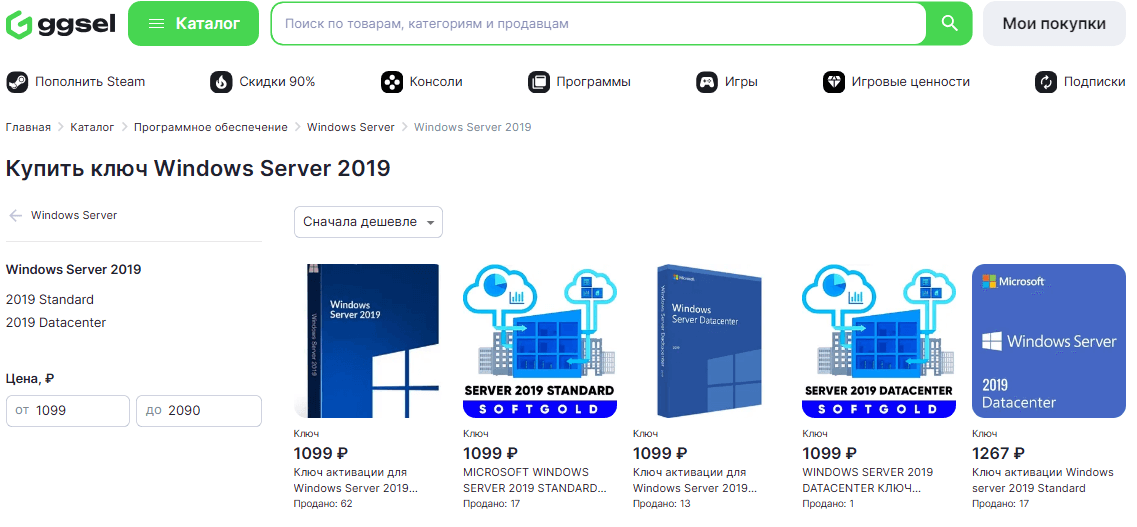
Task: Click the page heading Купить ключ Windows Server 2019
Action: [198, 168]
